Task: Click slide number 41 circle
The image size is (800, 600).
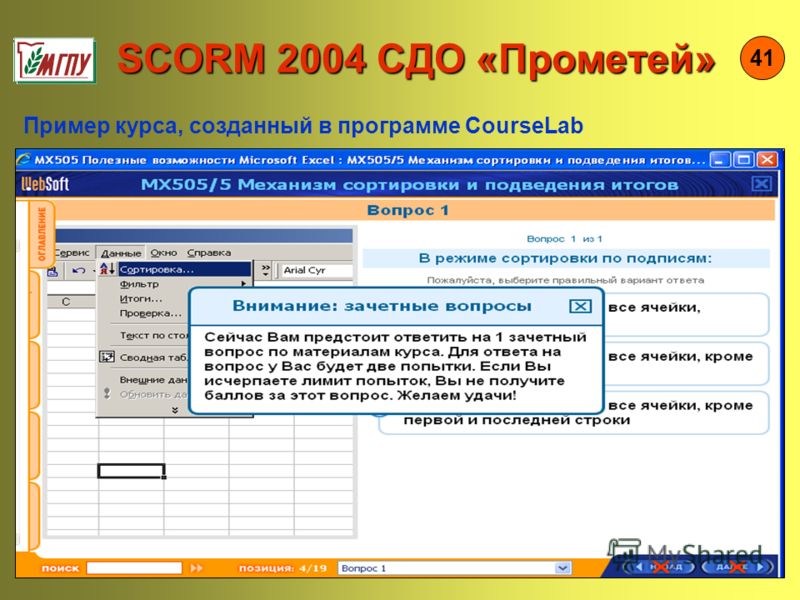Action: pyautogui.click(x=762, y=58)
